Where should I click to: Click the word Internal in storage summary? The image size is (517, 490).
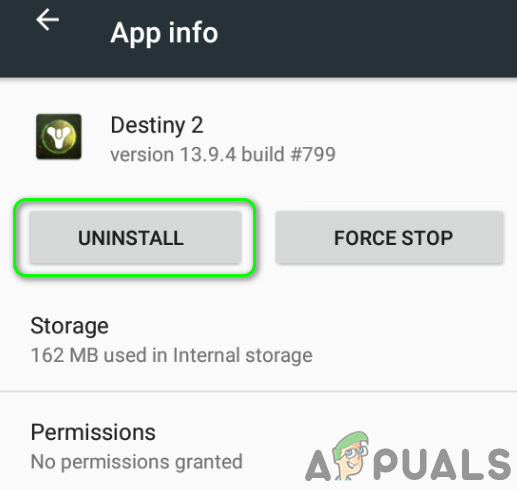[x=206, y=355]
